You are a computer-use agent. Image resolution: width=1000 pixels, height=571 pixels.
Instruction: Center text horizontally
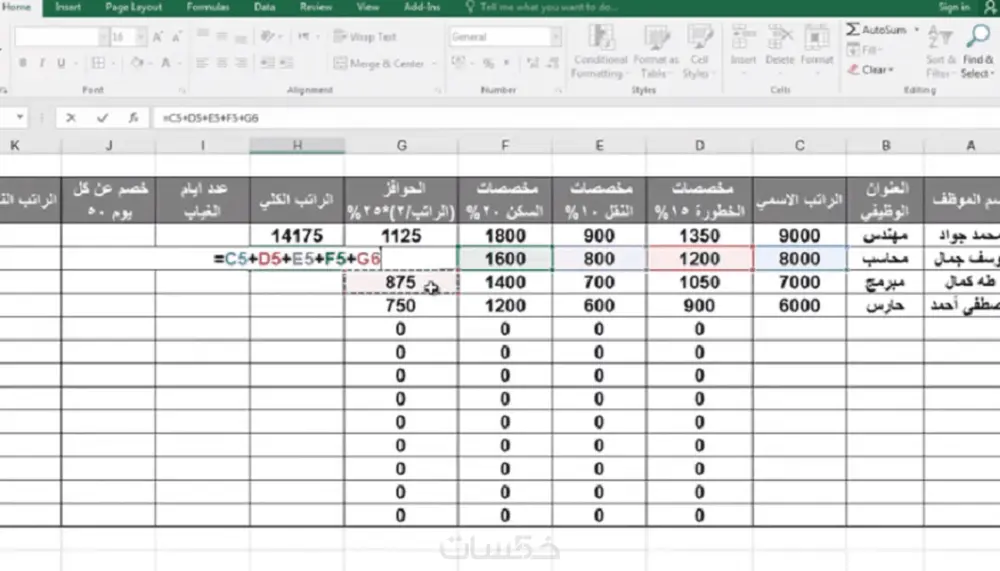tap(222, 63)
